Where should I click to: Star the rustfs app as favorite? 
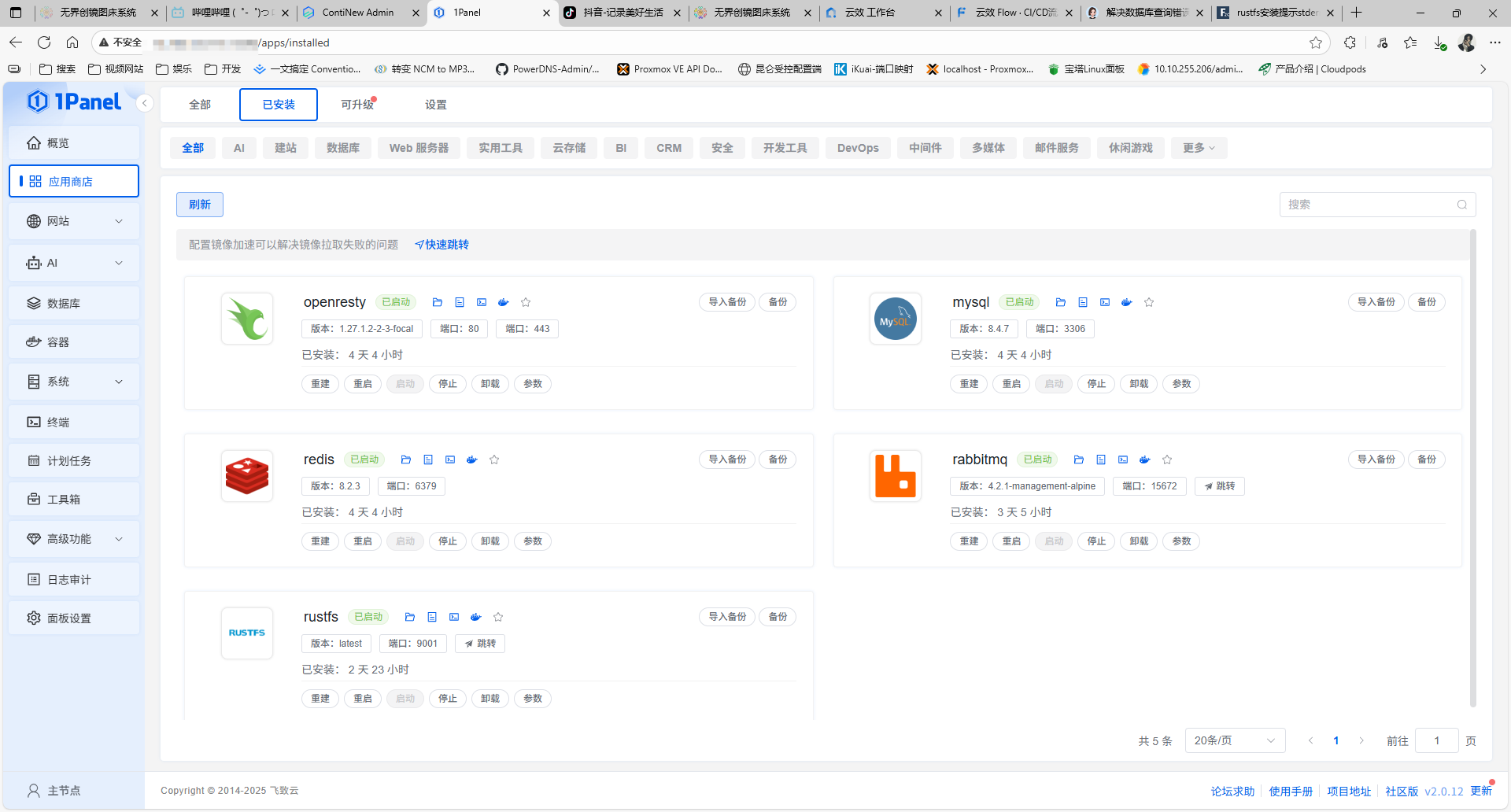pyautogui.click(x=498, y=617)
